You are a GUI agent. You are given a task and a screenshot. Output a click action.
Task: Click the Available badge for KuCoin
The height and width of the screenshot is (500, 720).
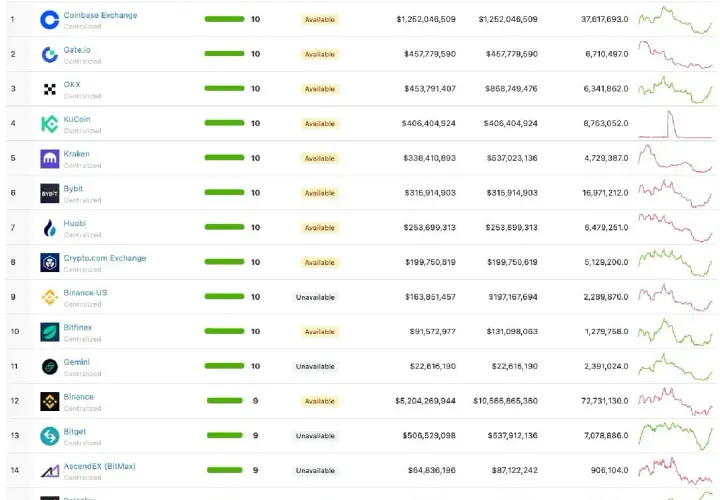point(320,124)
